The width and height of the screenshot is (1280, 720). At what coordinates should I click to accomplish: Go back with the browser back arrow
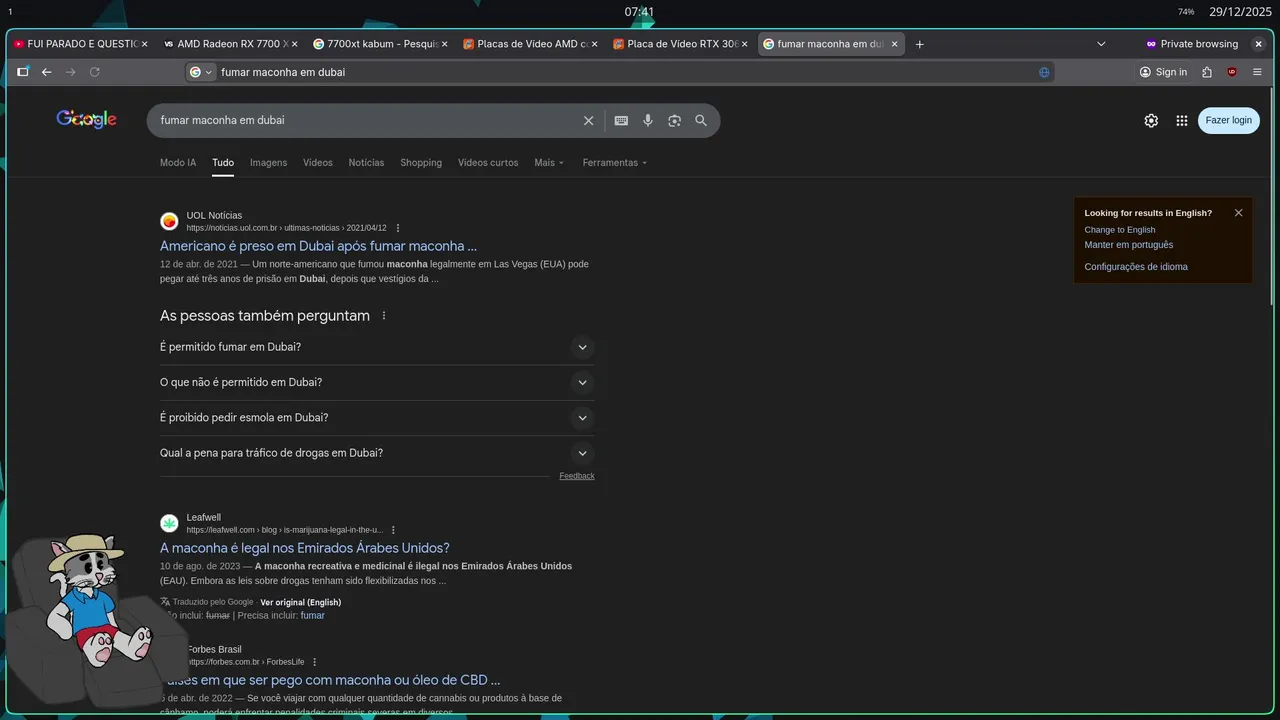click(x=46, y=72)
